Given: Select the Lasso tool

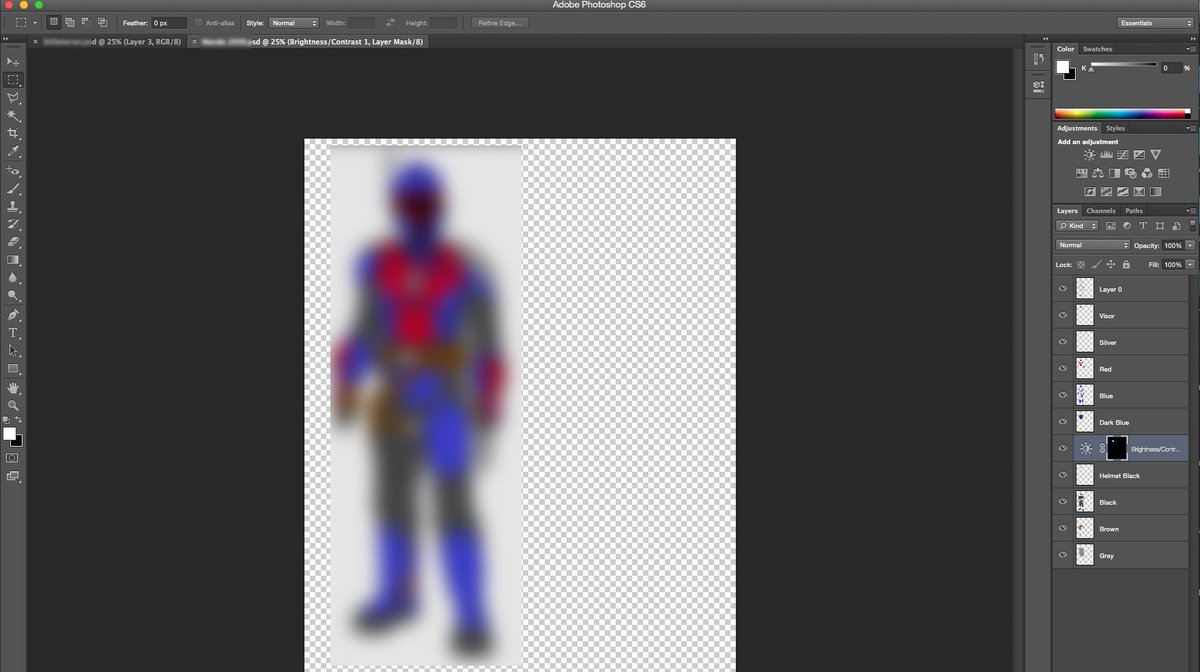Looking at the screenshot, I should pos(13,98).
